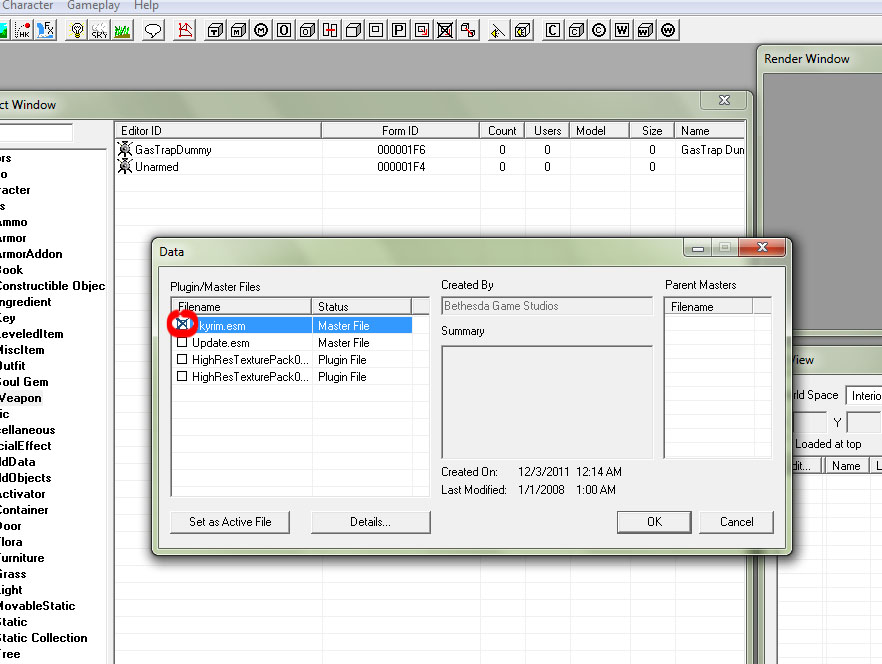Click the speech bubble dialogue icon

point(153,30)
